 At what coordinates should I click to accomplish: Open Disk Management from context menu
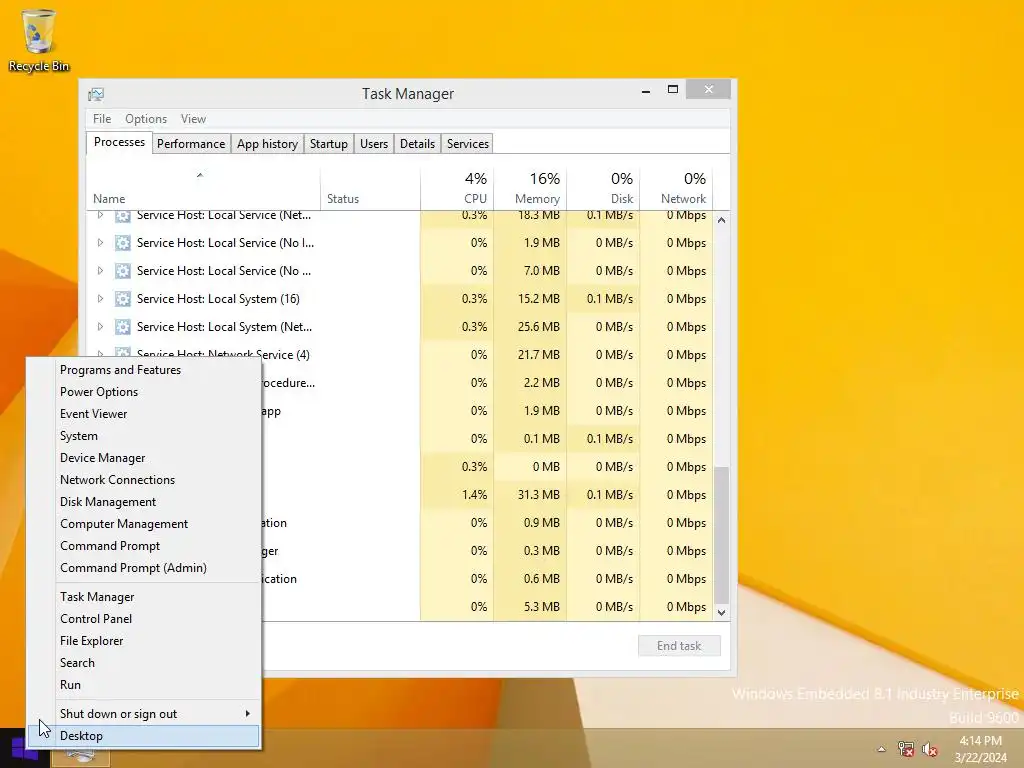[144, 502]
